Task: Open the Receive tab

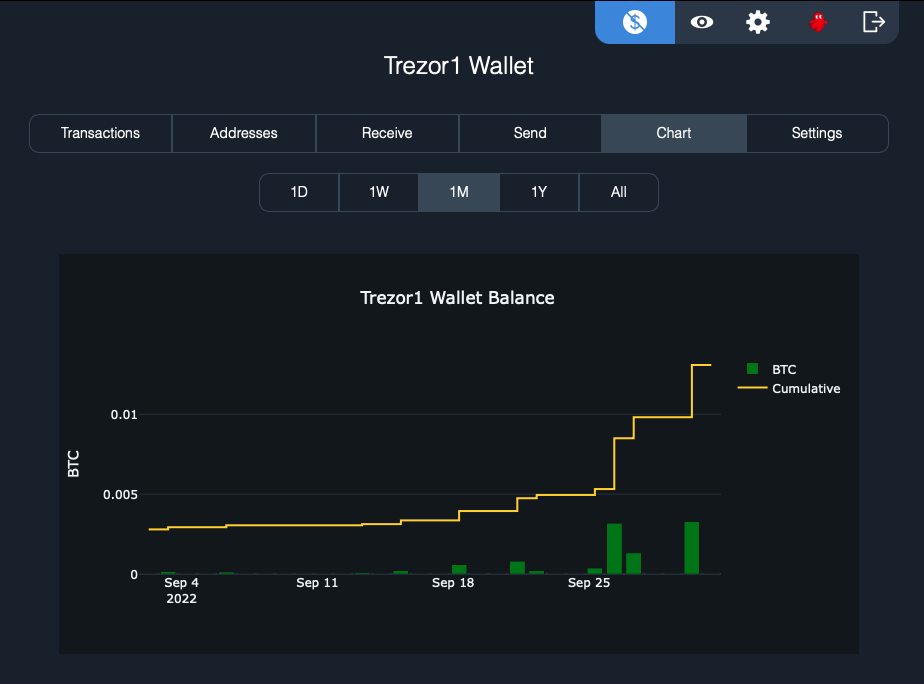Action: coord(387,132)
